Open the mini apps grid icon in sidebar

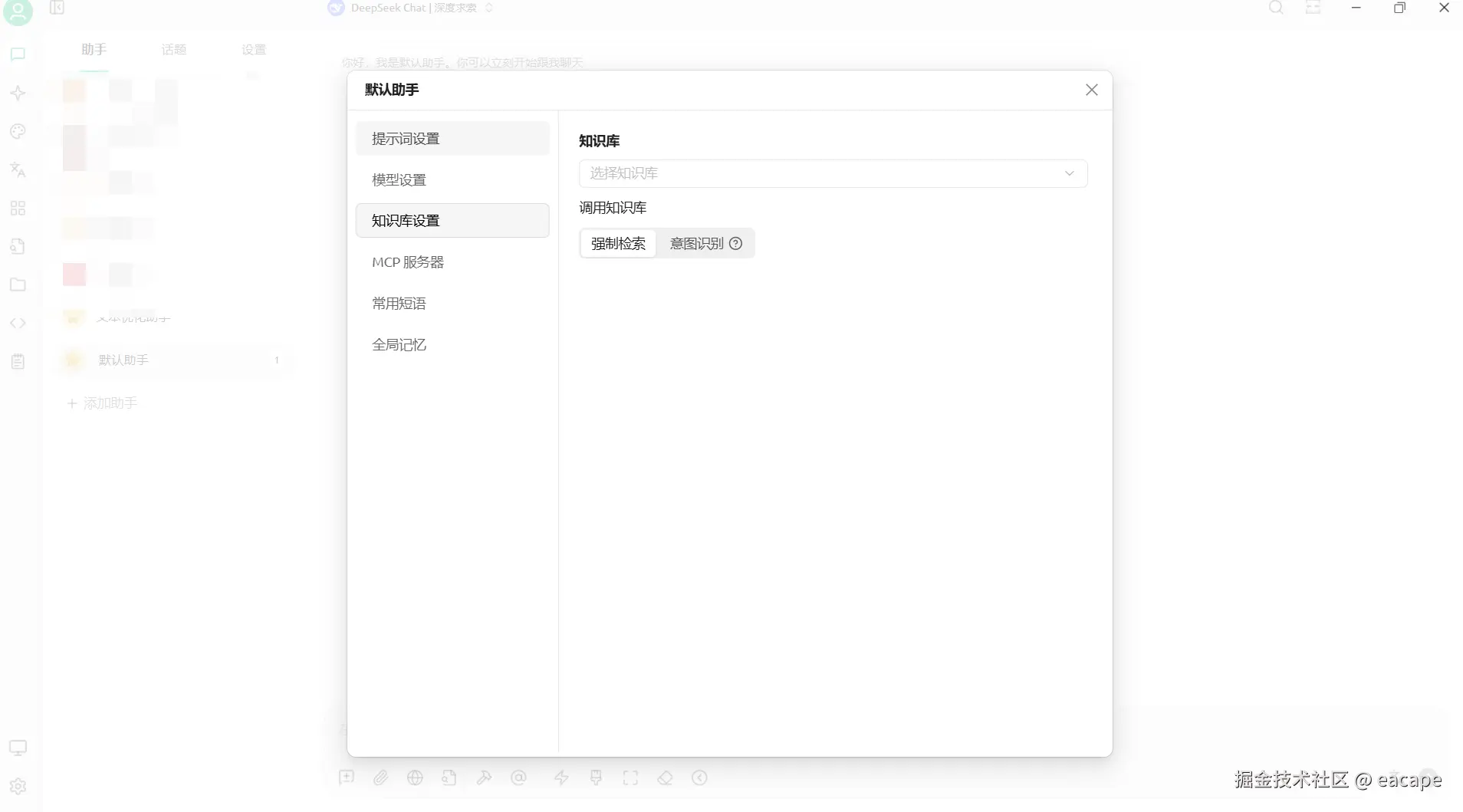click(18, 208)
